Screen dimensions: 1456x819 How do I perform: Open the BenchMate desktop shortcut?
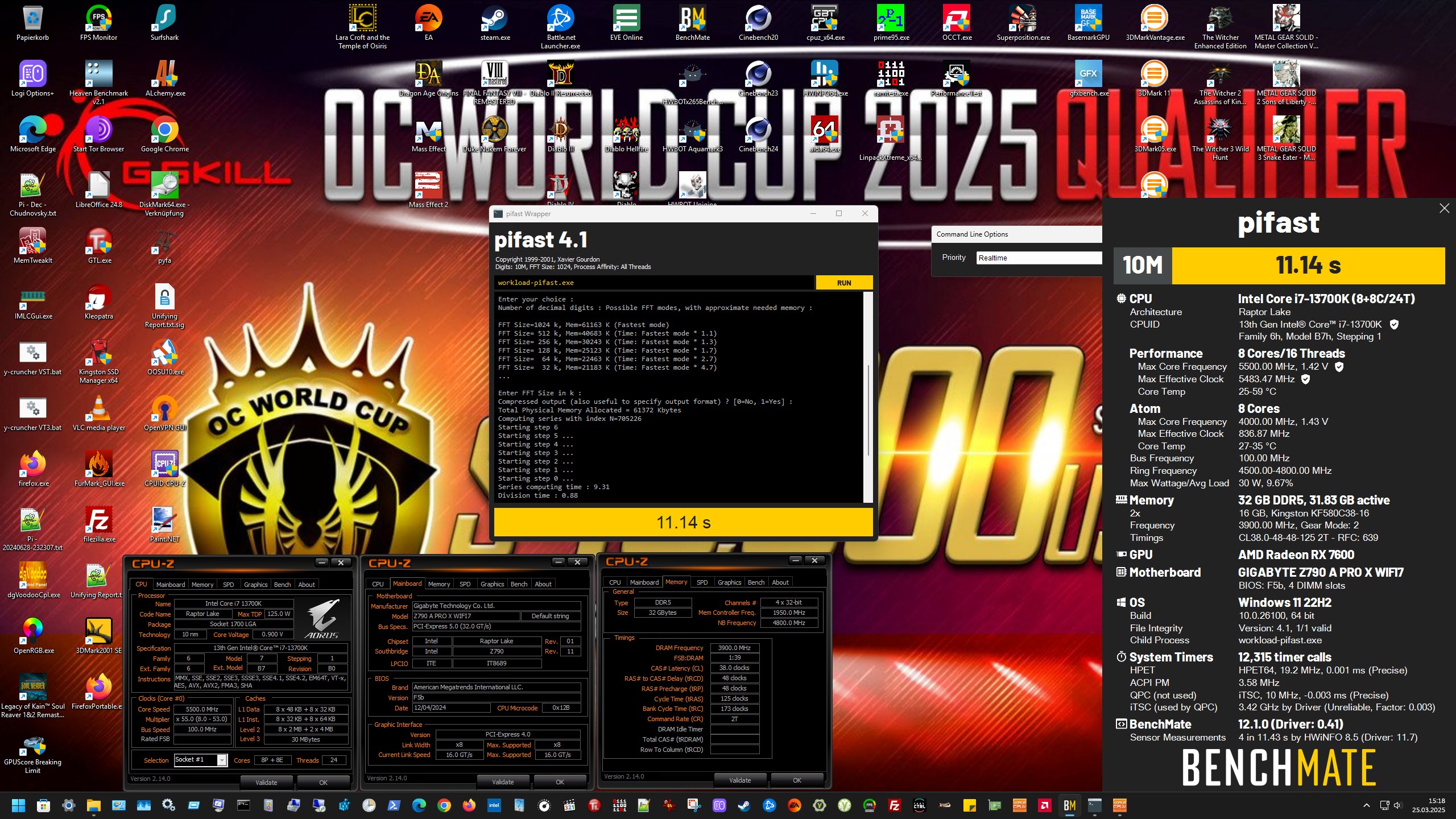coord(692,24)
